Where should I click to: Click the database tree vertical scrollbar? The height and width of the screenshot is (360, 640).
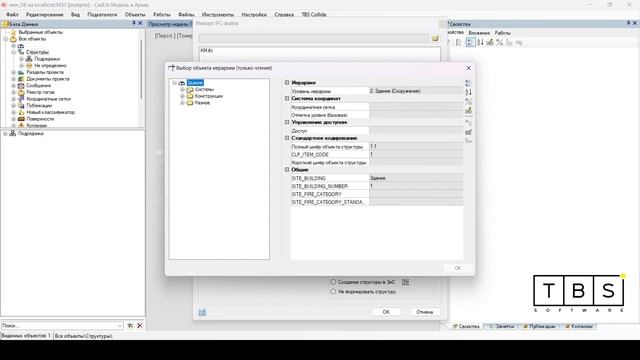tap(142, 69)
